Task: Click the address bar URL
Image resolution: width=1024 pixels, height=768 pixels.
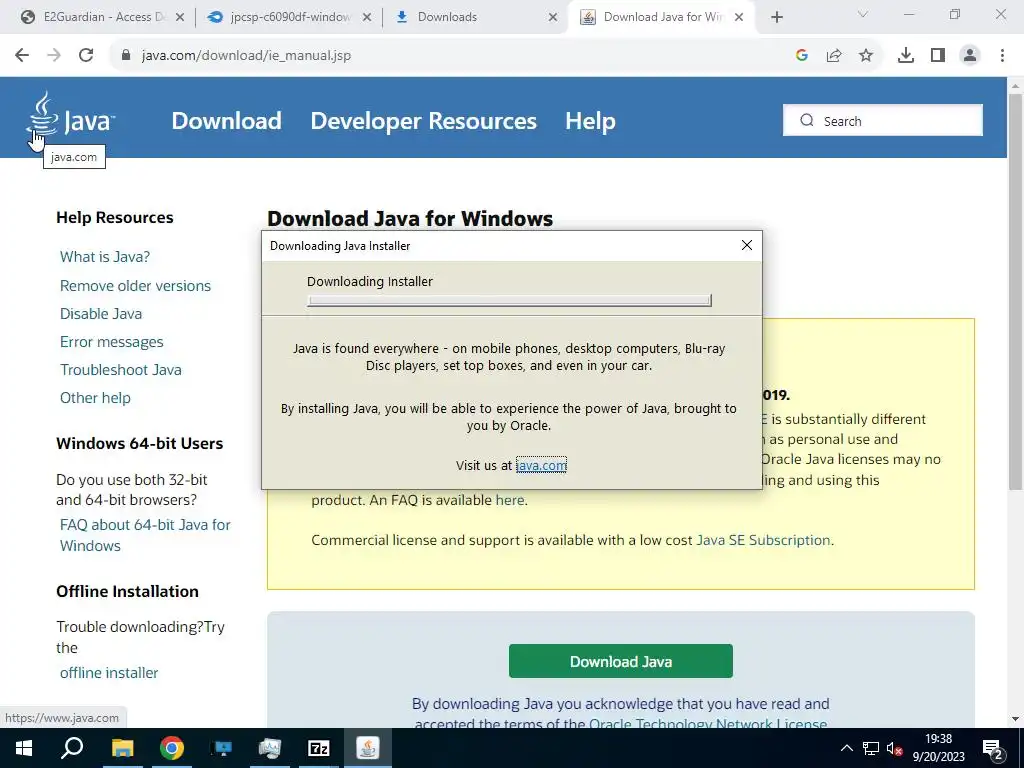Action: 246,56
